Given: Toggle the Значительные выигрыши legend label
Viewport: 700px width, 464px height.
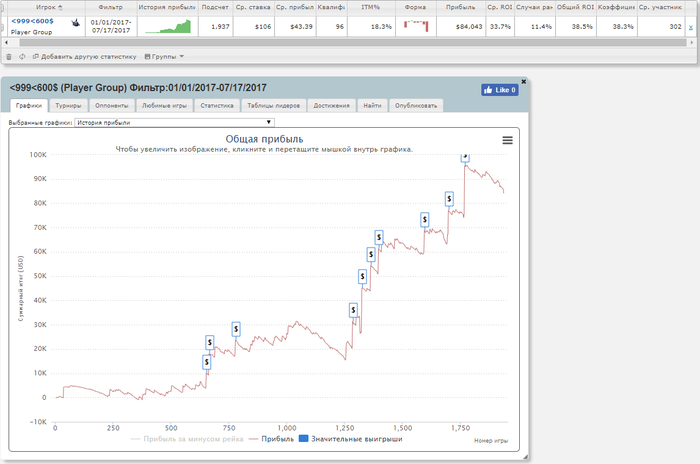Looking at the screenshot, I should click(x=357, y=439).
